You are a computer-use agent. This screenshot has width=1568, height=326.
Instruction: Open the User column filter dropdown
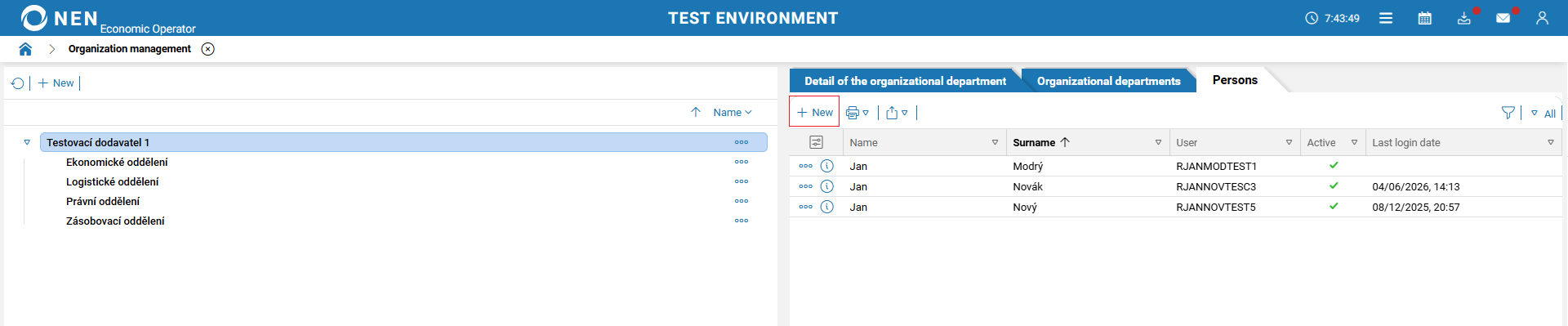pos(1289,142)
